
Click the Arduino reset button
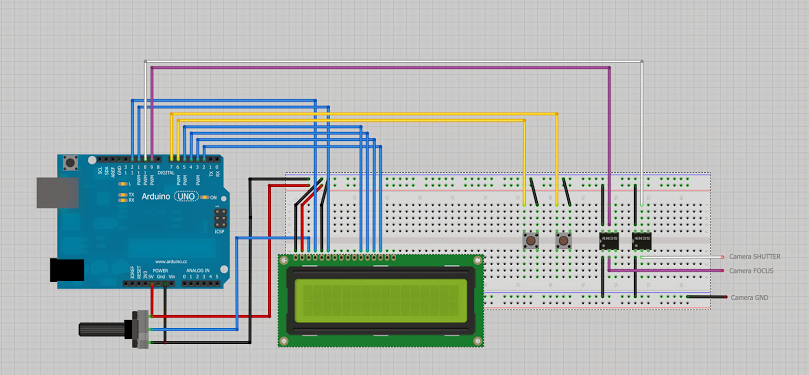click(71, 164)
